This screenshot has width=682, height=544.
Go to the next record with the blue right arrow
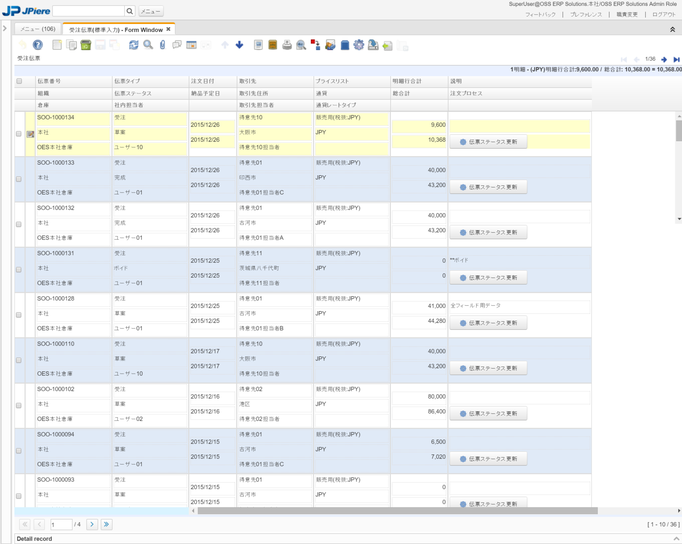664,60
